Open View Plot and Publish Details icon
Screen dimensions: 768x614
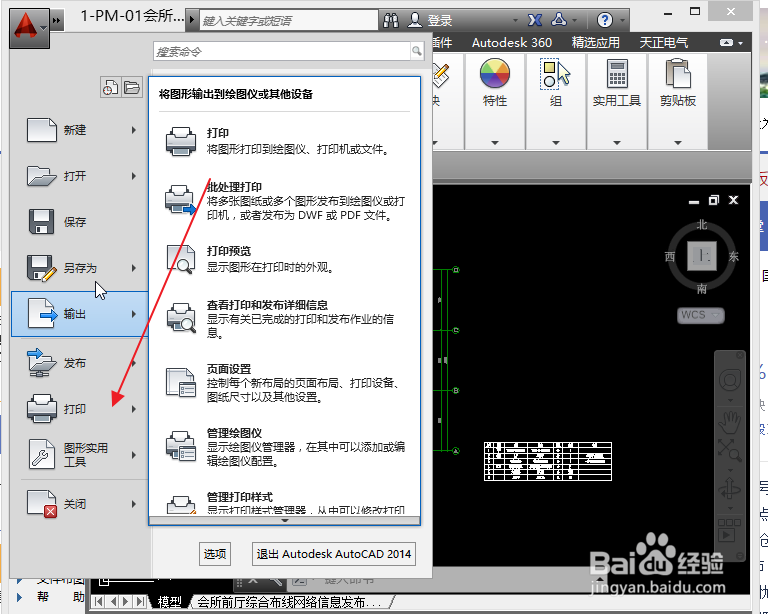click(181, 318)
